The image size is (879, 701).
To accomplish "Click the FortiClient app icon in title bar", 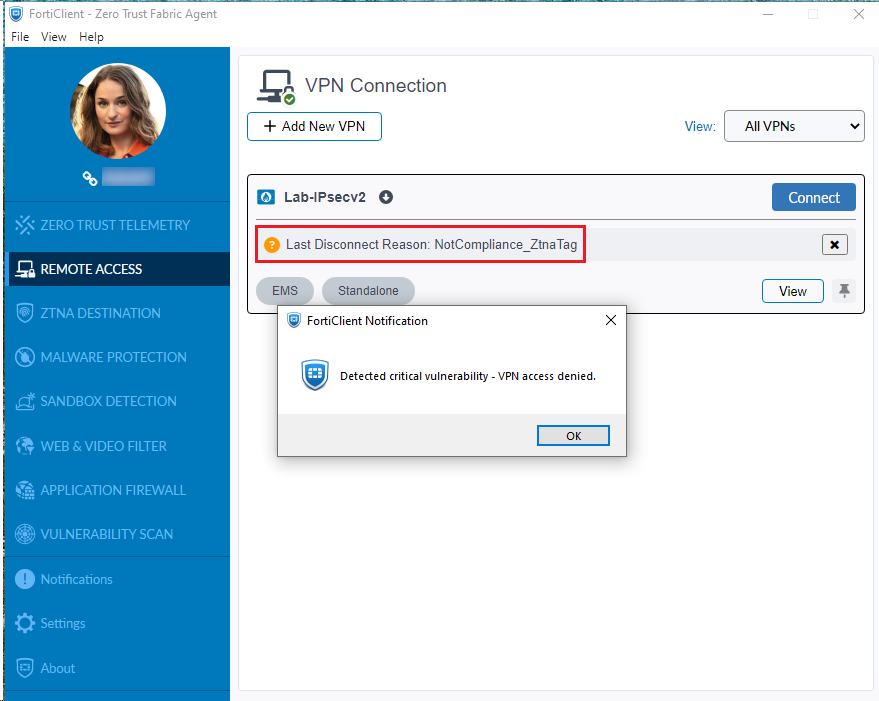I will pyautogui.click(x=16, y=14).
